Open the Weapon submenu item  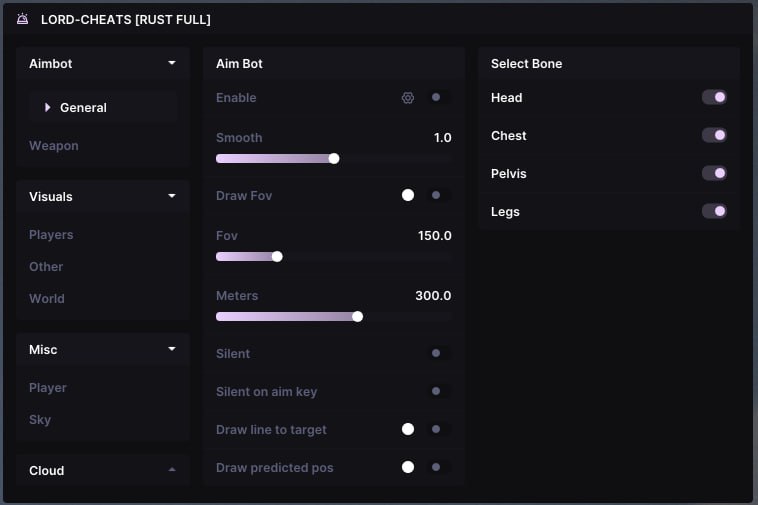click(x=54, y=146)
